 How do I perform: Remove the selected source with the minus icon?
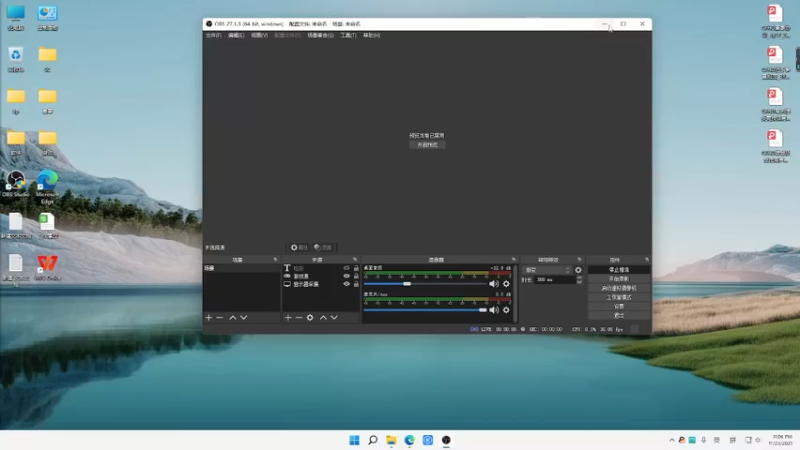(x=299, y=317)
